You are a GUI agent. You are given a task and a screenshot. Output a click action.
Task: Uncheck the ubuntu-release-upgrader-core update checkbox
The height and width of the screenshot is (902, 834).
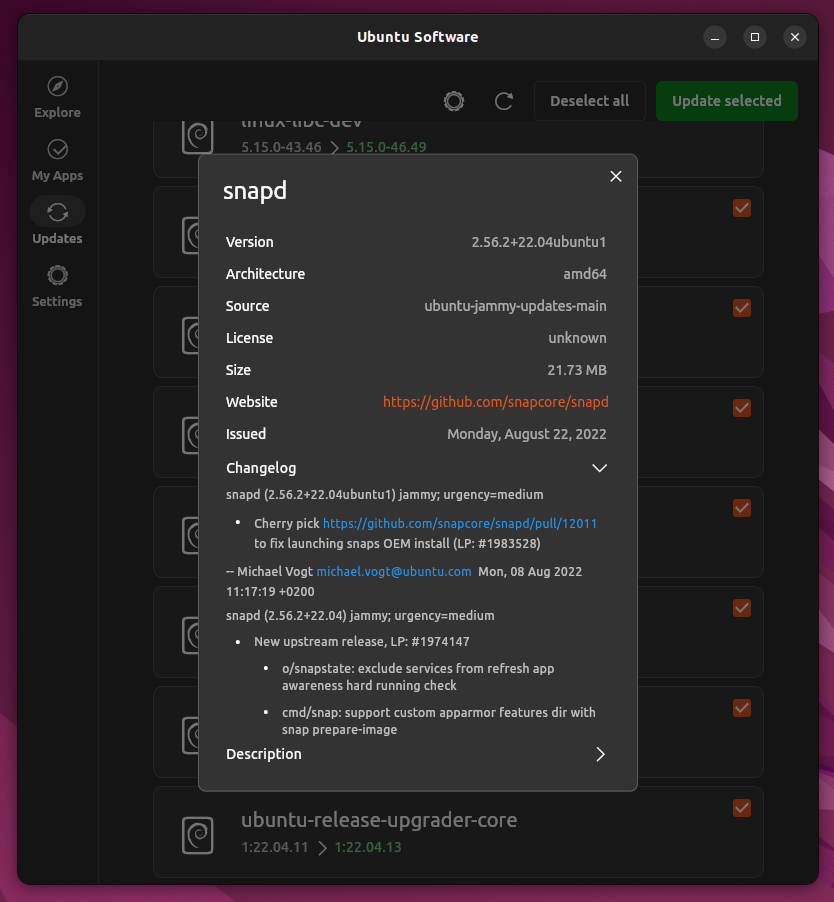(x=742, y=808)
